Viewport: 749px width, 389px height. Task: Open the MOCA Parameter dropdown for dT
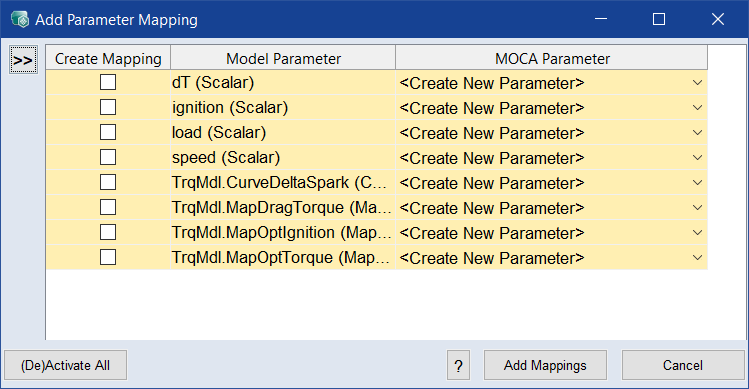pyautogui.click(x=697, y=83)
